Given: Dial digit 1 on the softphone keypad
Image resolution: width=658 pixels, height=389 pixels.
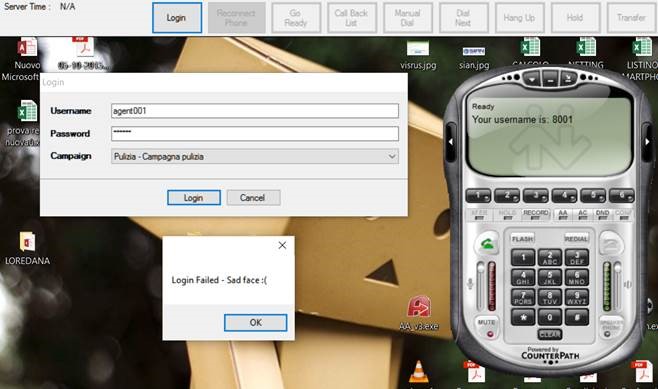Looking at the screenshot, I should click(523, 257).
